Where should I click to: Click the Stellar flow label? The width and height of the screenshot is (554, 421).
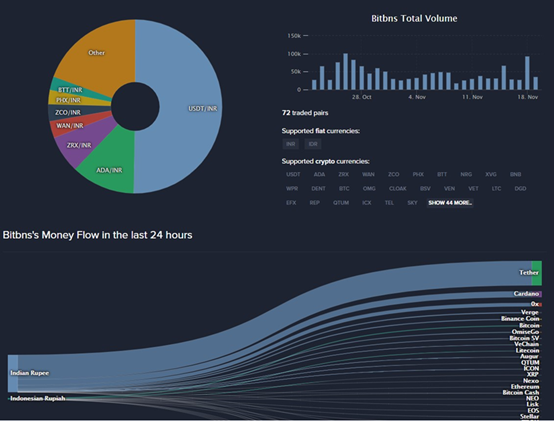[530, 417]
